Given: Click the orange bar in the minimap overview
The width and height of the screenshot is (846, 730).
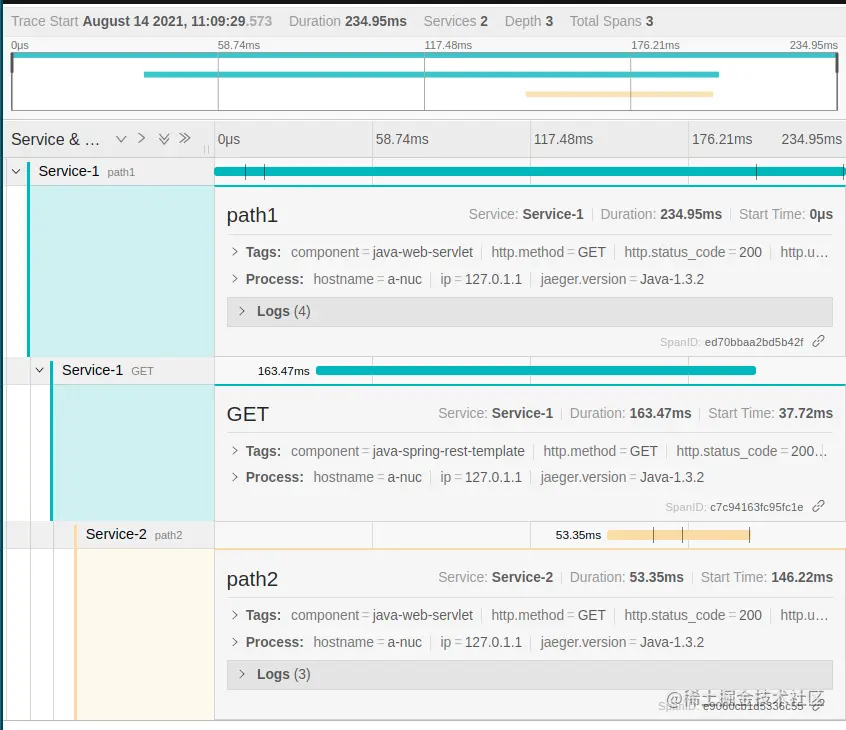Looking at the screenshot, I should 619,94.
